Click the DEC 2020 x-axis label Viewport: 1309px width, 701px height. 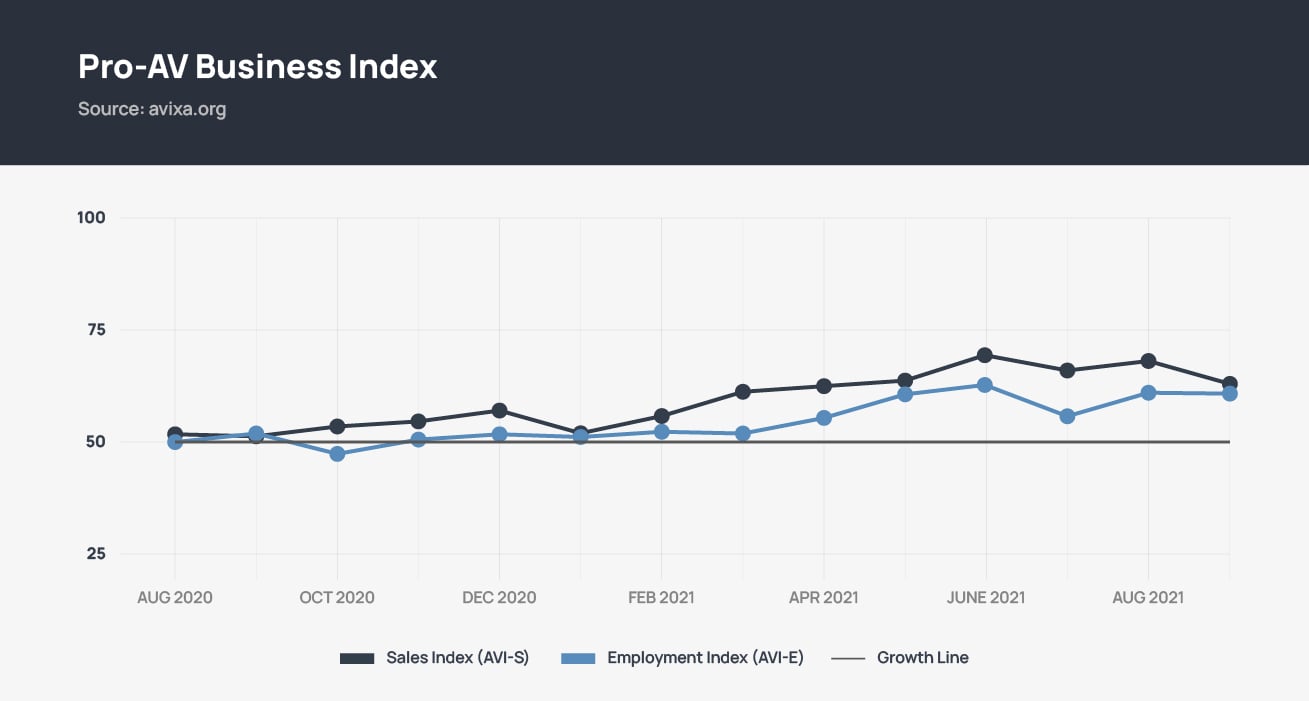pos(499,598)
